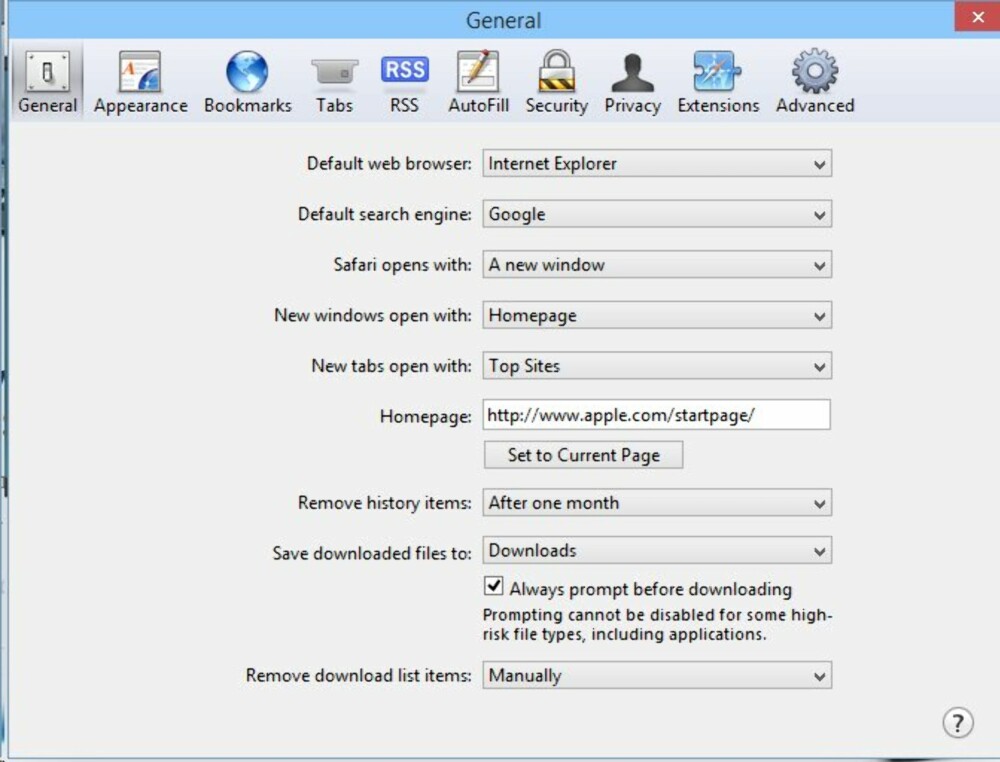Open the AutoFill preferences pane
Image resolution: width=1000 pixels, height=762 pixels.
[x=478, y=82]
